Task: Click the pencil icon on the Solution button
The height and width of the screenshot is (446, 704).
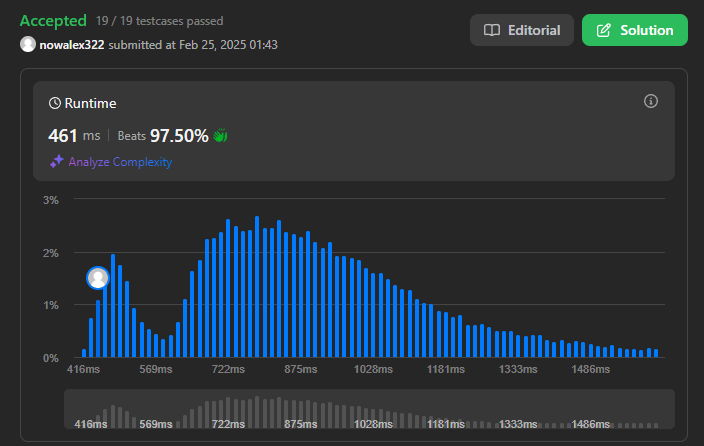Action: coord(604,30)
